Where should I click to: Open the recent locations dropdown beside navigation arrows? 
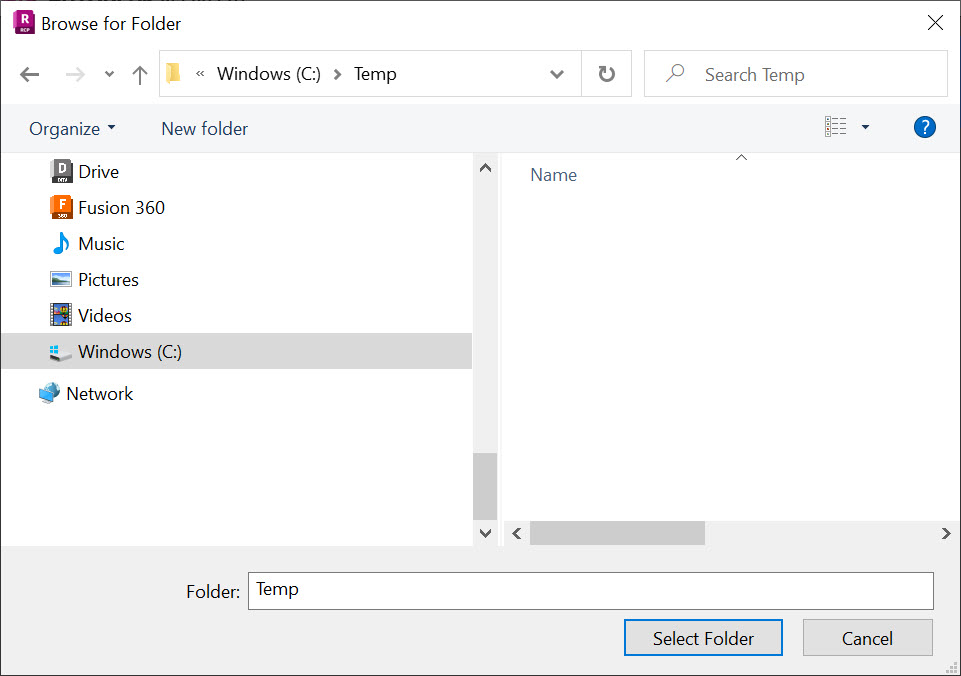click(x=108, y=73)
